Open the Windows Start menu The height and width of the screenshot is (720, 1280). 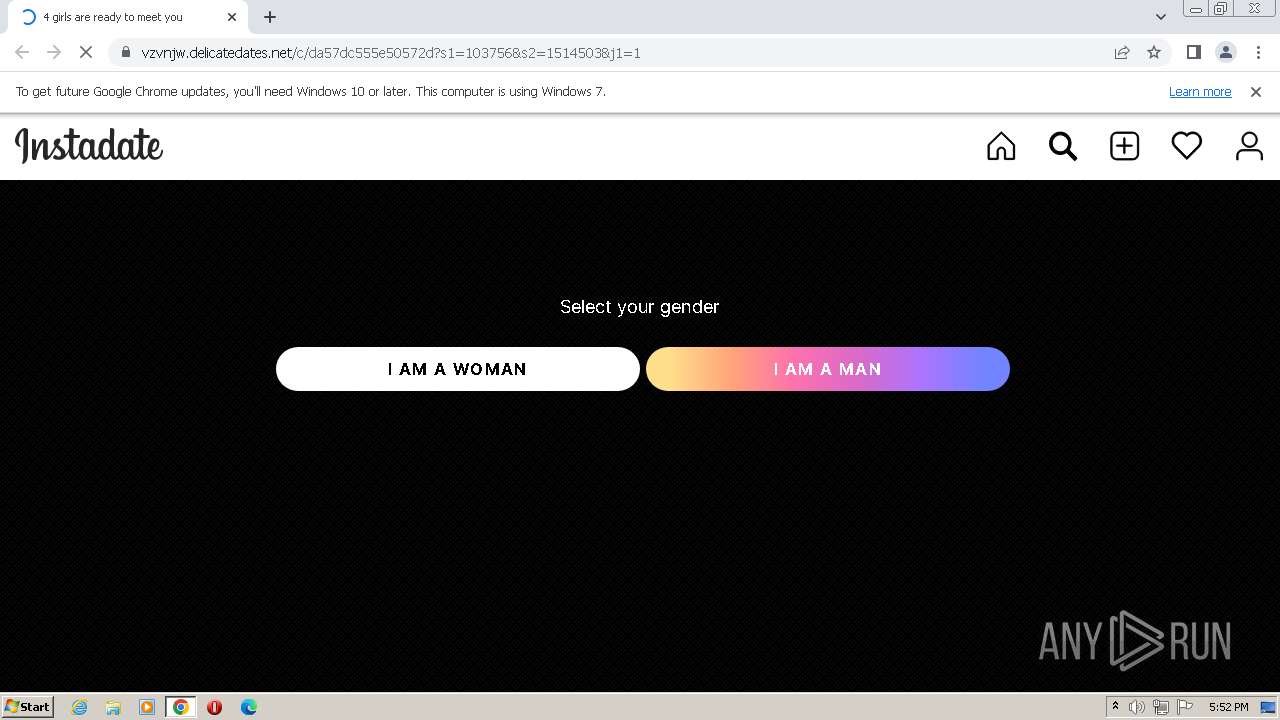28,707
